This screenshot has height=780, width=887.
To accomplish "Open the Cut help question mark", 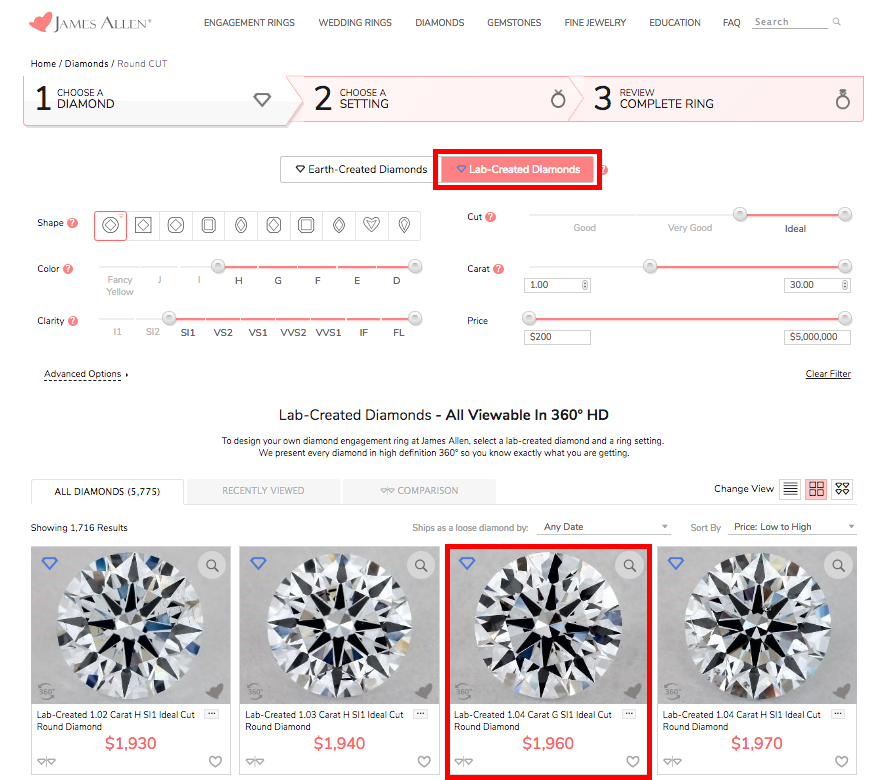I will 490,217.
